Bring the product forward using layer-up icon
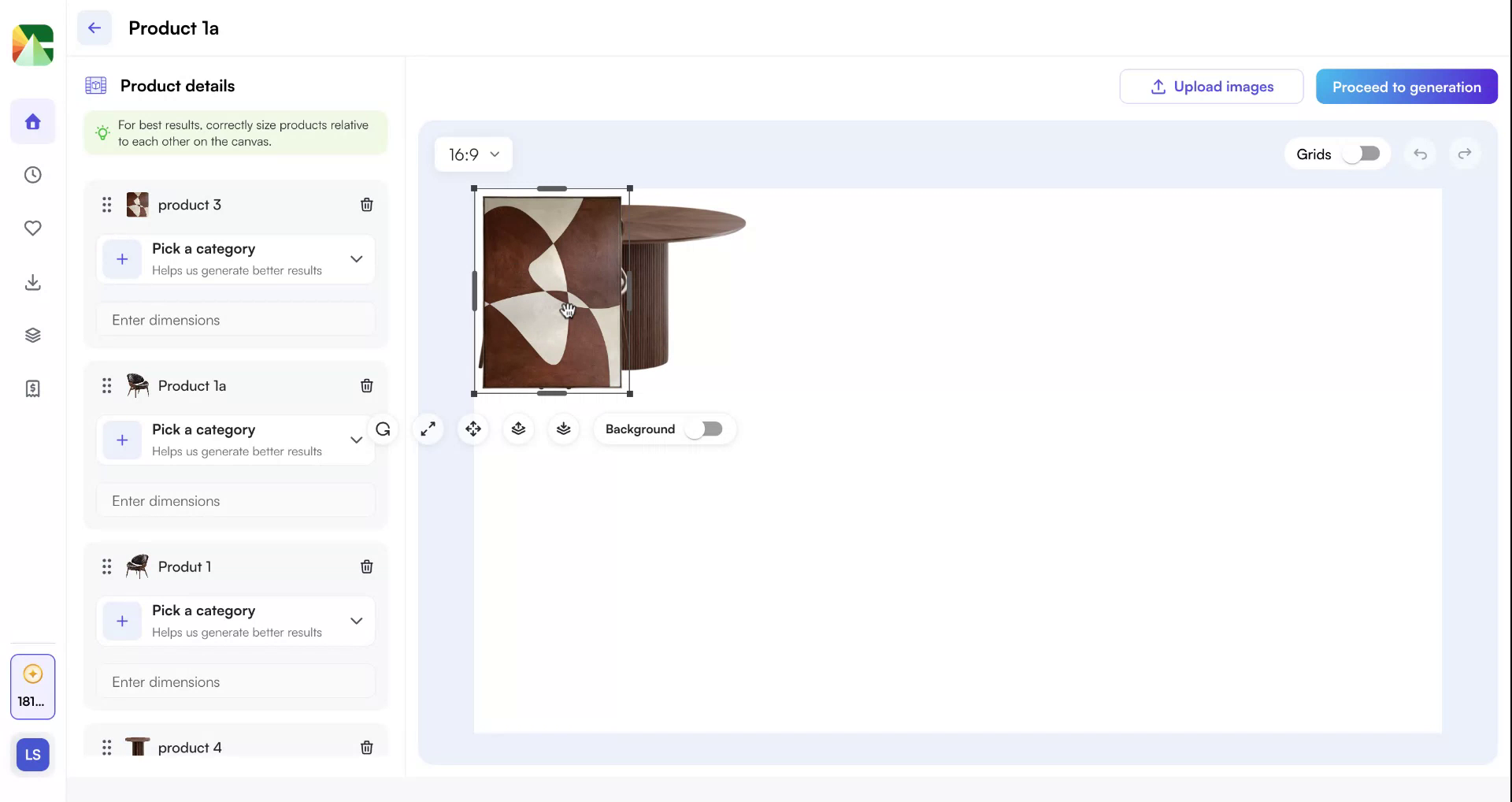Image resolution: width=1512 pixels, height=802 pixels. 518,429
